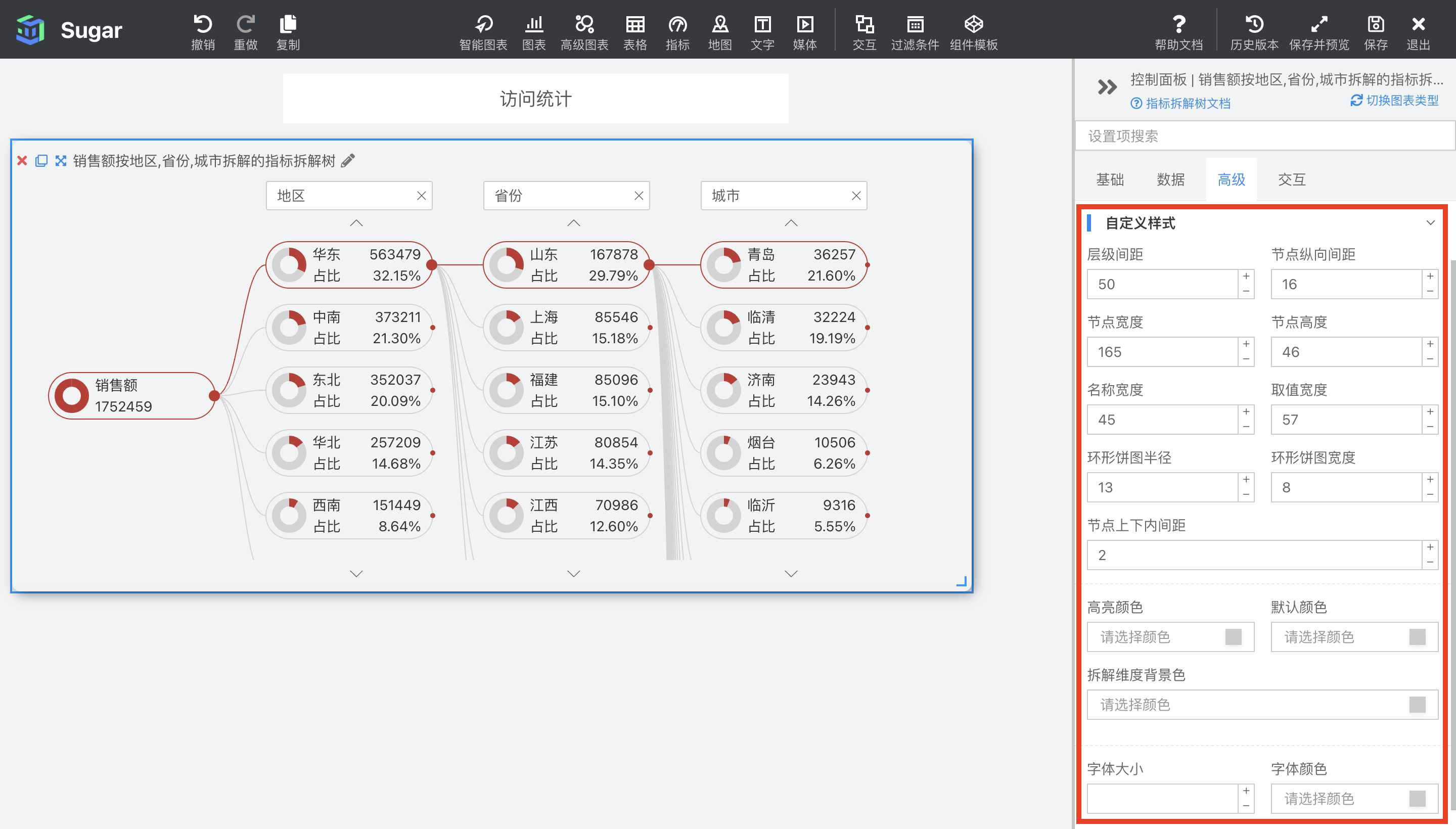The width and height of the screenshot is (1456, 829).
Task: Open Component Templates (组件模板)
Action: point(974,31)
